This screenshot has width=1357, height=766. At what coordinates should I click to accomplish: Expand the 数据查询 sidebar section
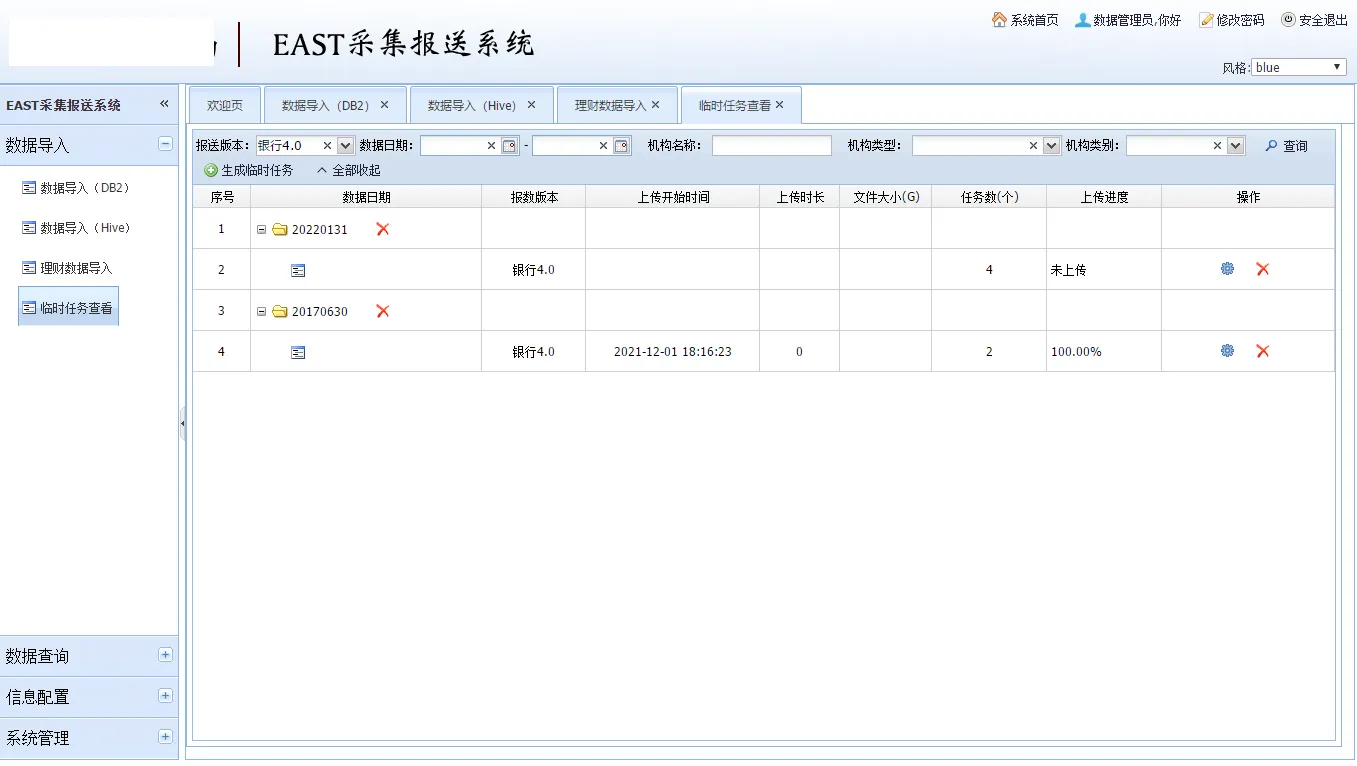165,655
